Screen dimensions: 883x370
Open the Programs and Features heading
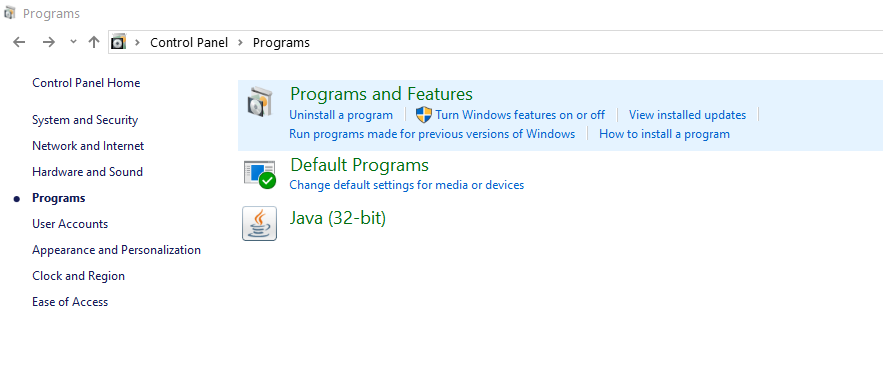(381, 93)
